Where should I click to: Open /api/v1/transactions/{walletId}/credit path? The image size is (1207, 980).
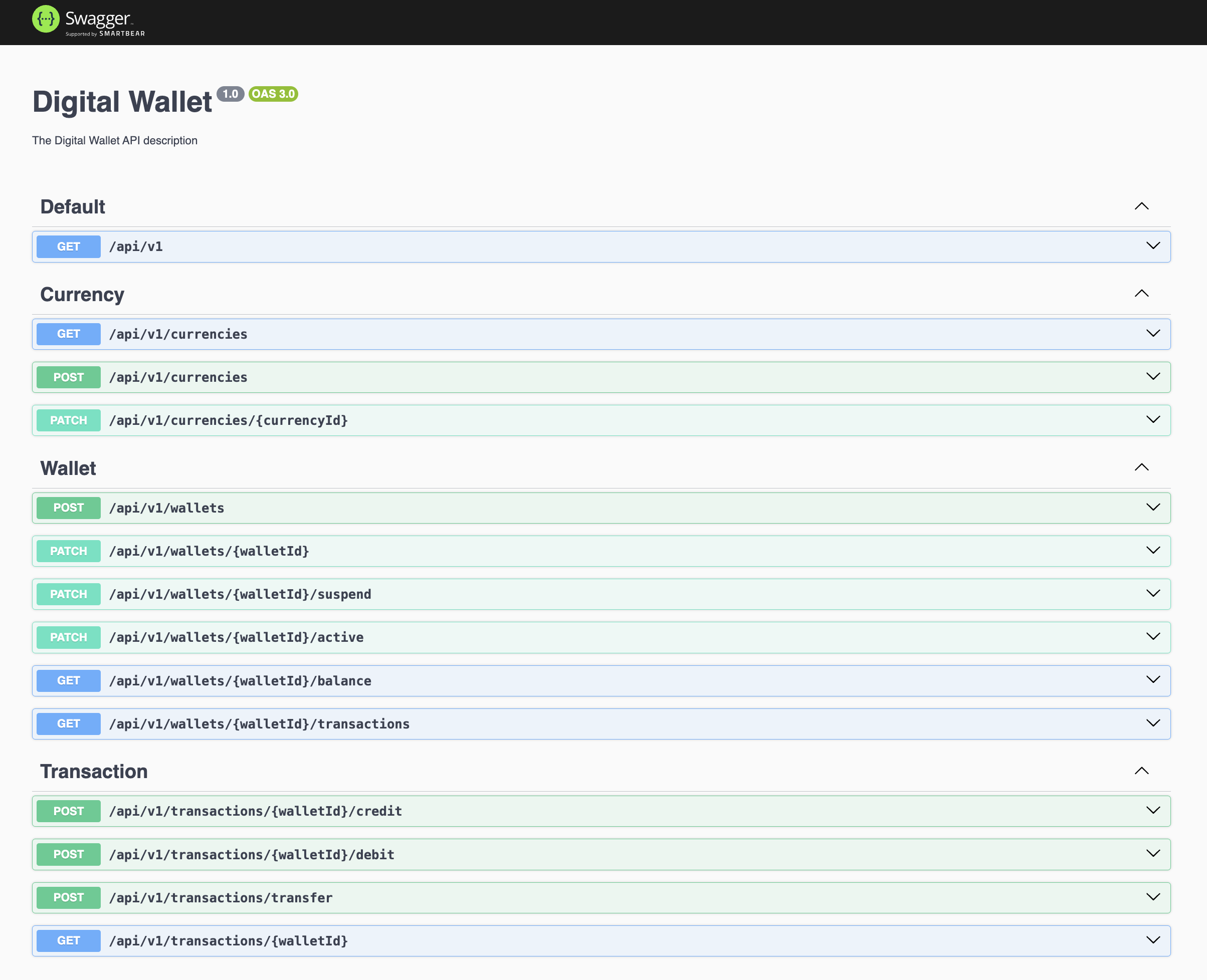pyautogui.click(x=255, y=811)
